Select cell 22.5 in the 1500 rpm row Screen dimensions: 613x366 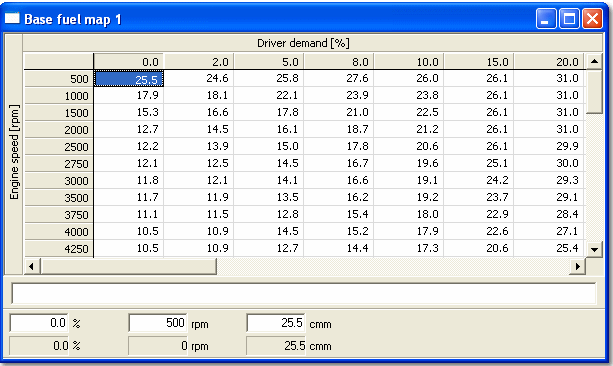(409, 112)
